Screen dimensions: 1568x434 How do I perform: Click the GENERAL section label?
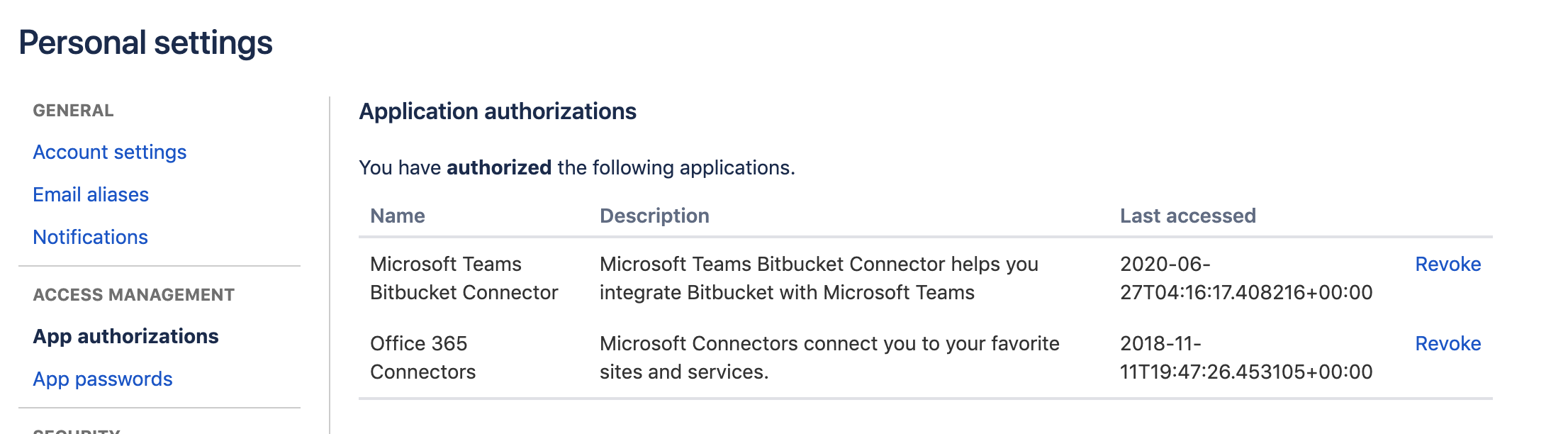pyautogui.click(x=73, y=111)
